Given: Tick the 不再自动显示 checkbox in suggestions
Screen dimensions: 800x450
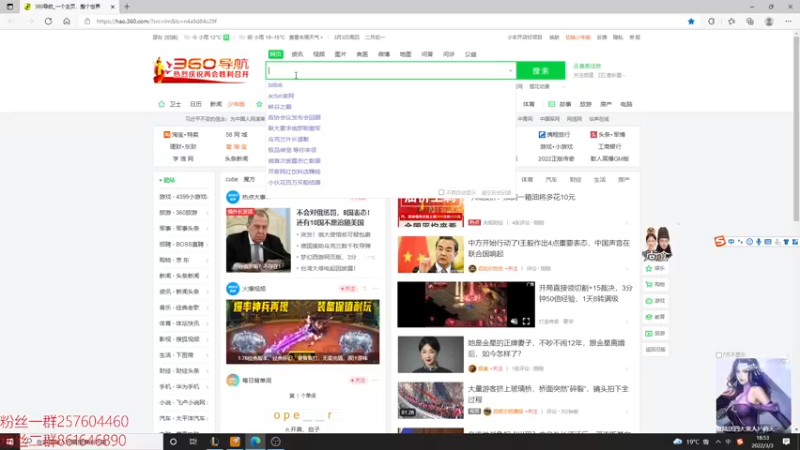Looking at the screenshot, I should point(441,192).
